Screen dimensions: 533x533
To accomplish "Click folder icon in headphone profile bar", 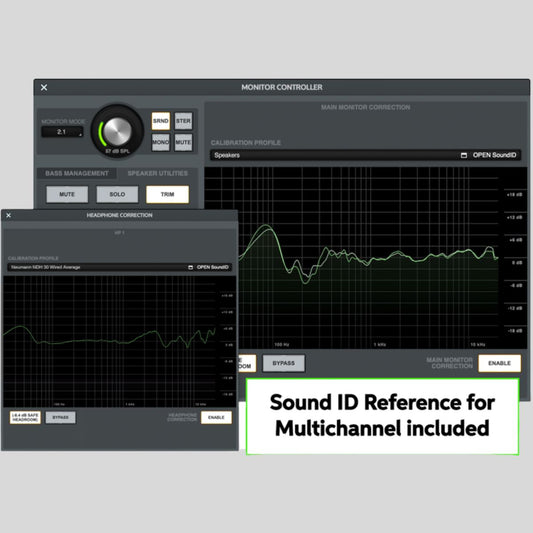I will [190, 268].
